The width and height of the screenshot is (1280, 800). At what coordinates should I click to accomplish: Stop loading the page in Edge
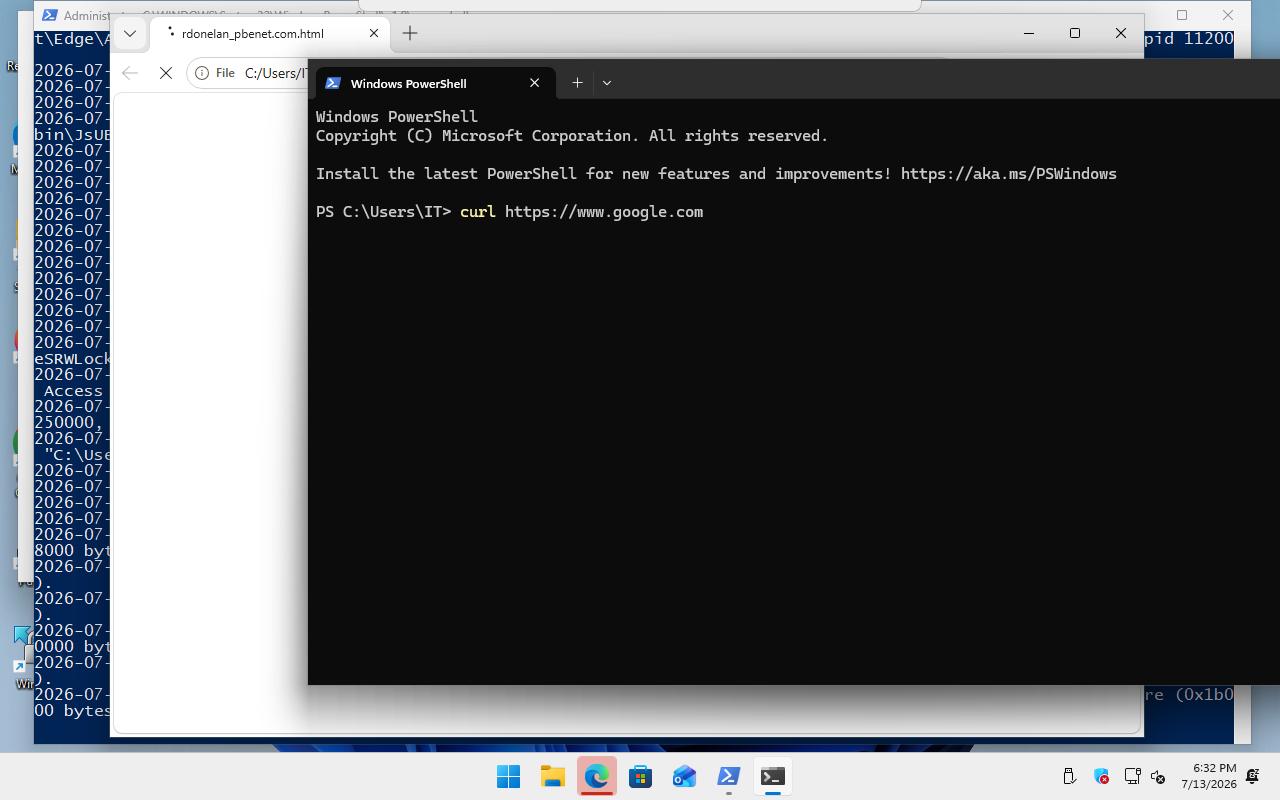click(x=166, y=73)
